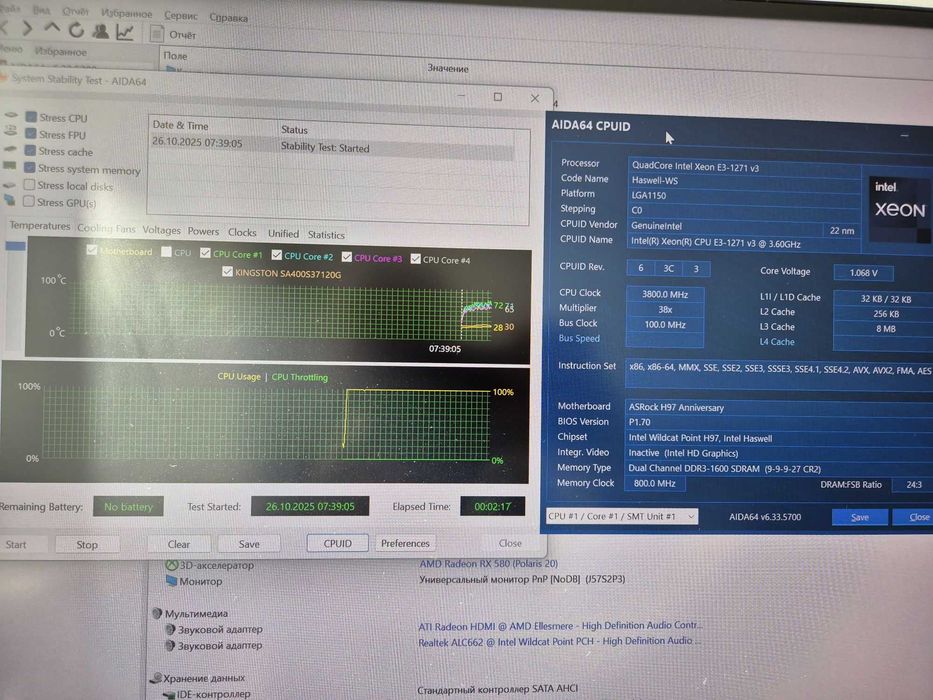Click the CPU Throttling graph label
The width and height of the screenshot is (933, 700).
[x=299, y=377]
